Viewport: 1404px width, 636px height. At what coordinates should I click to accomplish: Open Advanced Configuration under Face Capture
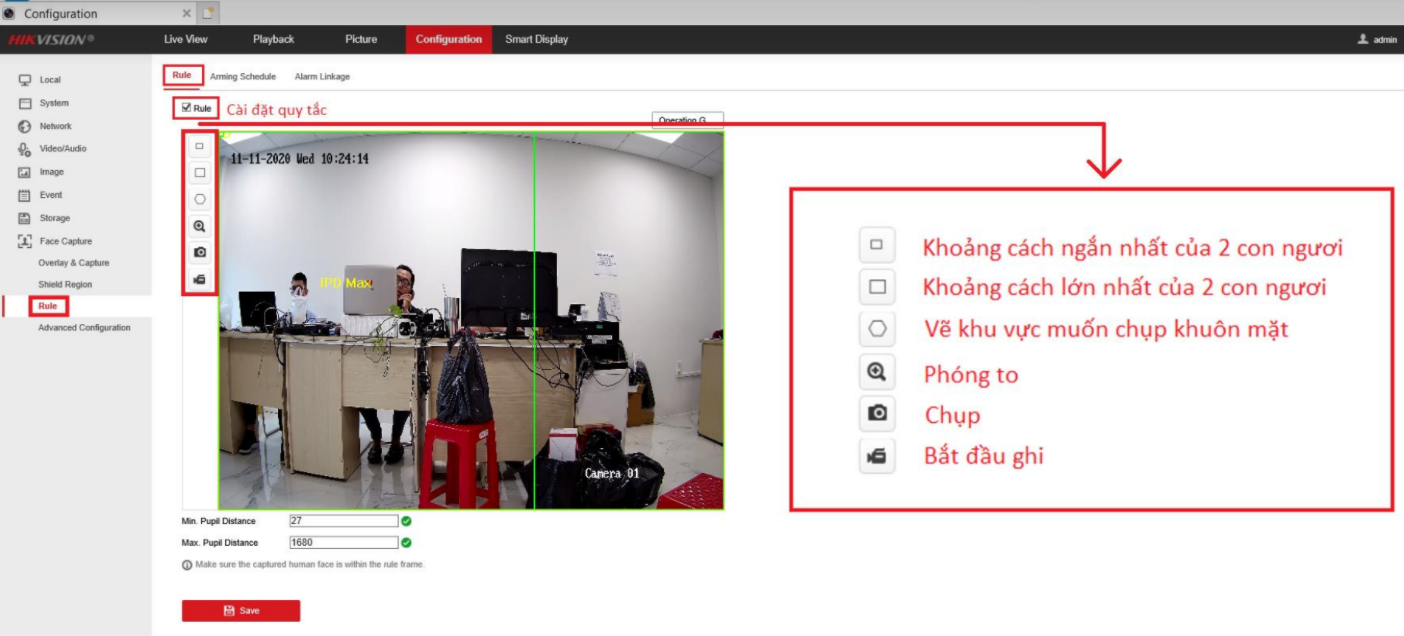click(x=85, y=327)
